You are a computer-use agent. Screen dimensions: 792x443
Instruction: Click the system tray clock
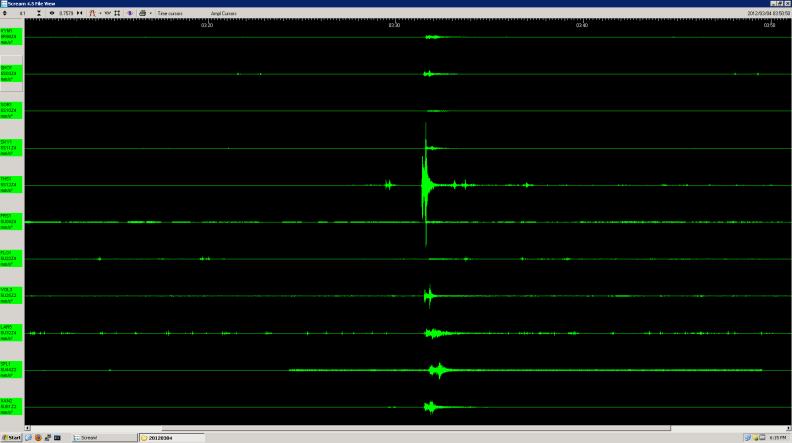(778, 437)
